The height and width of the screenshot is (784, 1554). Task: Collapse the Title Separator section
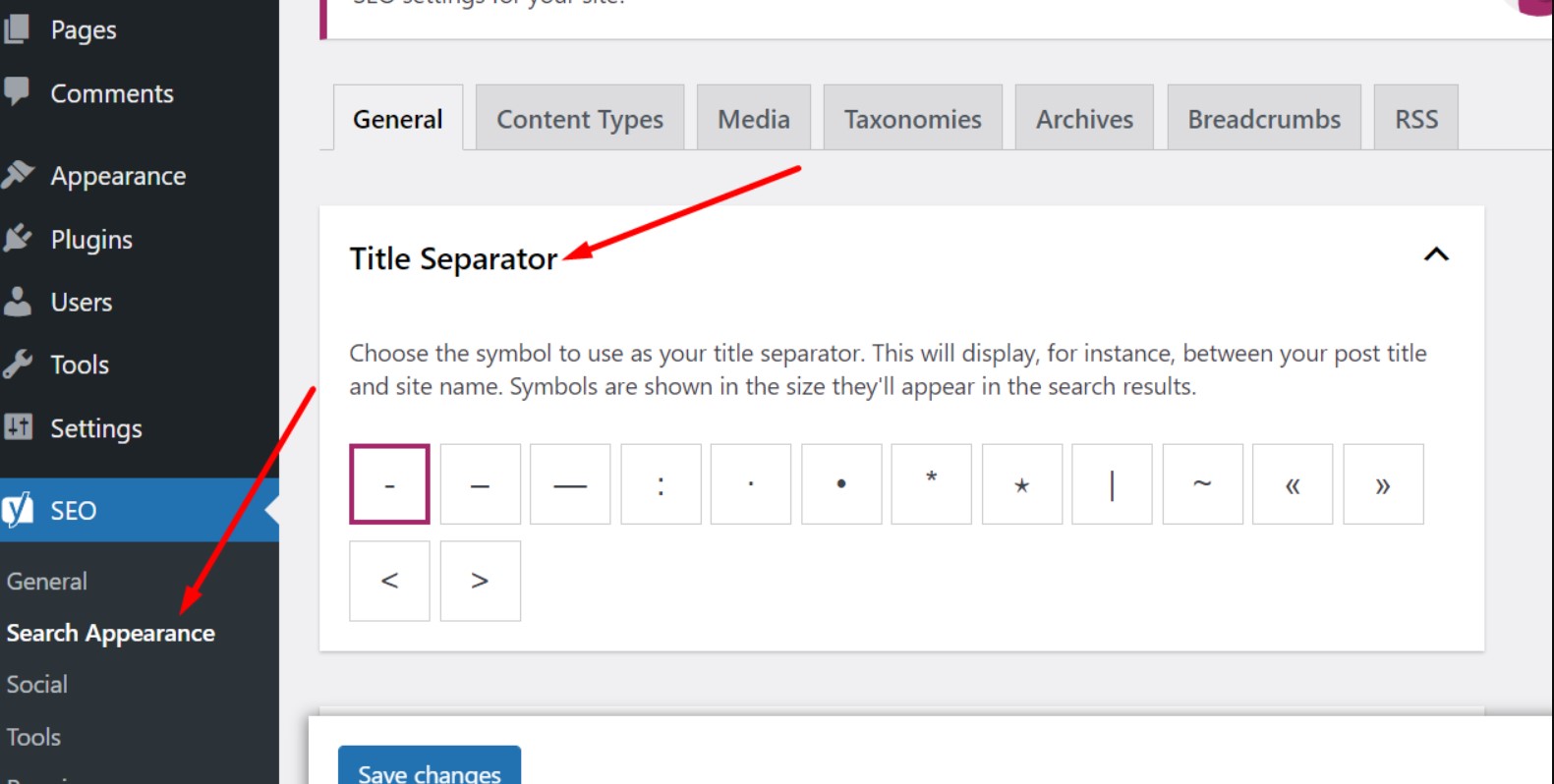1436,255
